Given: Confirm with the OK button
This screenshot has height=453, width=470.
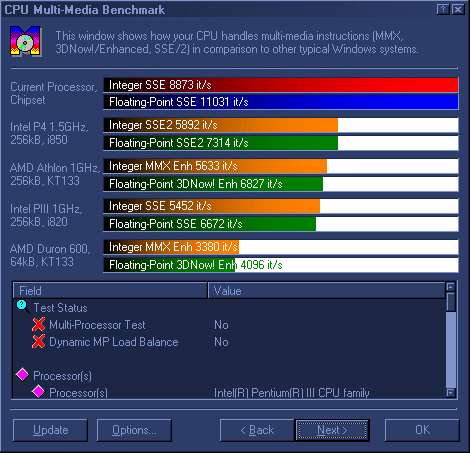Looking at the screenshot, I should pos(422,430).
